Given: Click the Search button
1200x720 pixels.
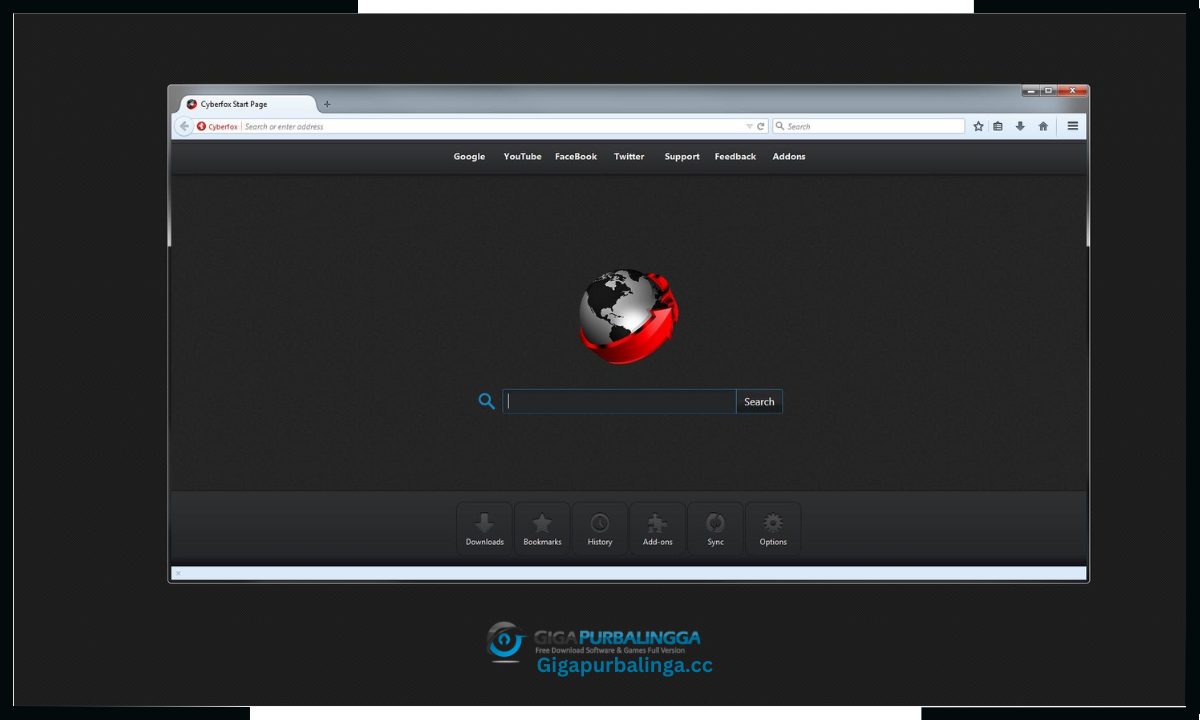Looking at the screenshot, I should [x=759, y=401].
